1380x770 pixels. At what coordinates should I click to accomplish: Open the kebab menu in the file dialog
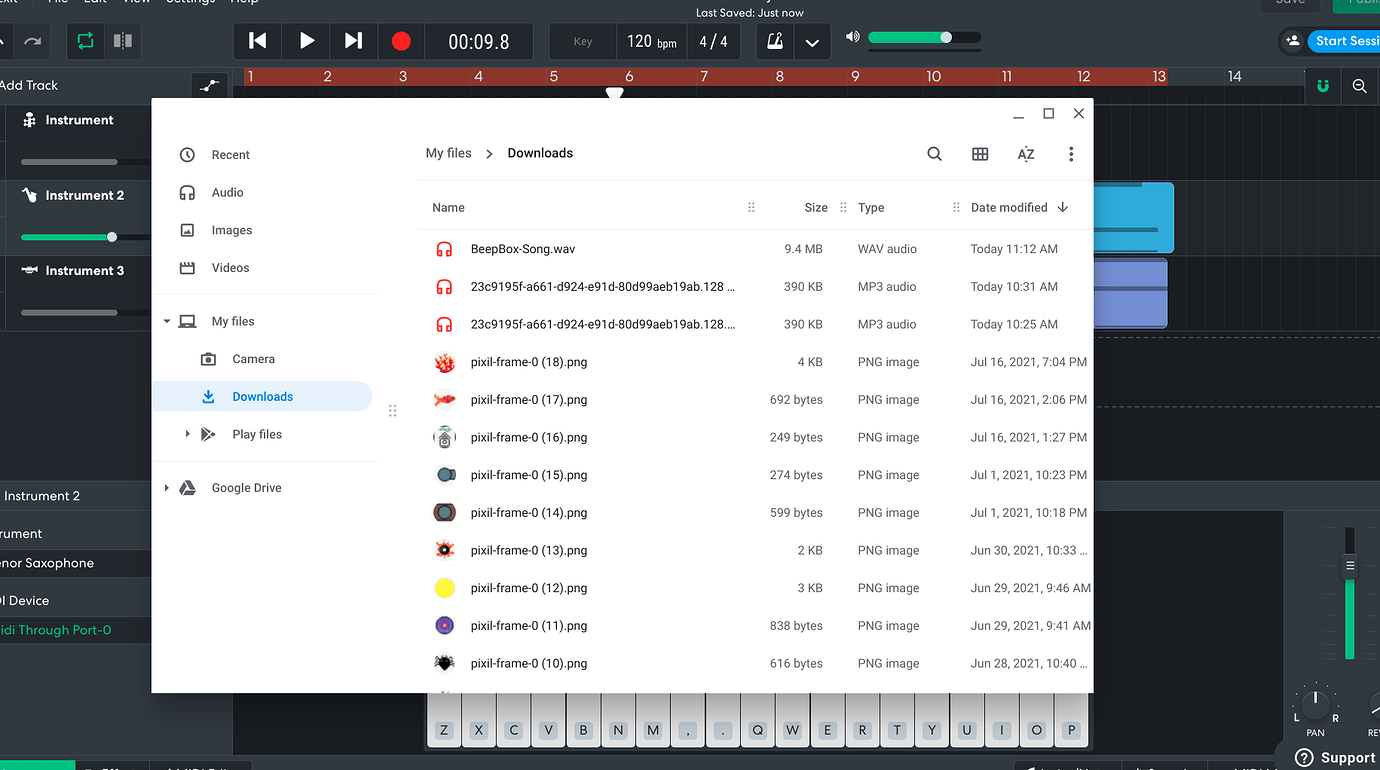pos(1071,154)
